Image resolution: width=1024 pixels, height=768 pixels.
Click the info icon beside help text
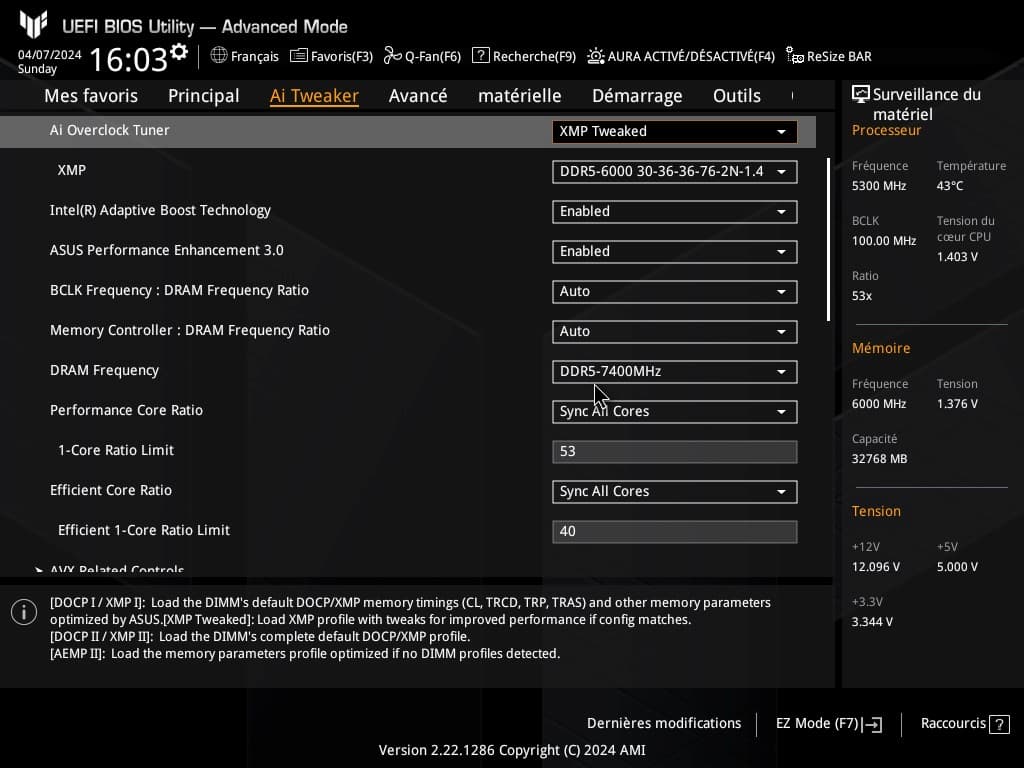pyautogui.click(x=24, y=612)
